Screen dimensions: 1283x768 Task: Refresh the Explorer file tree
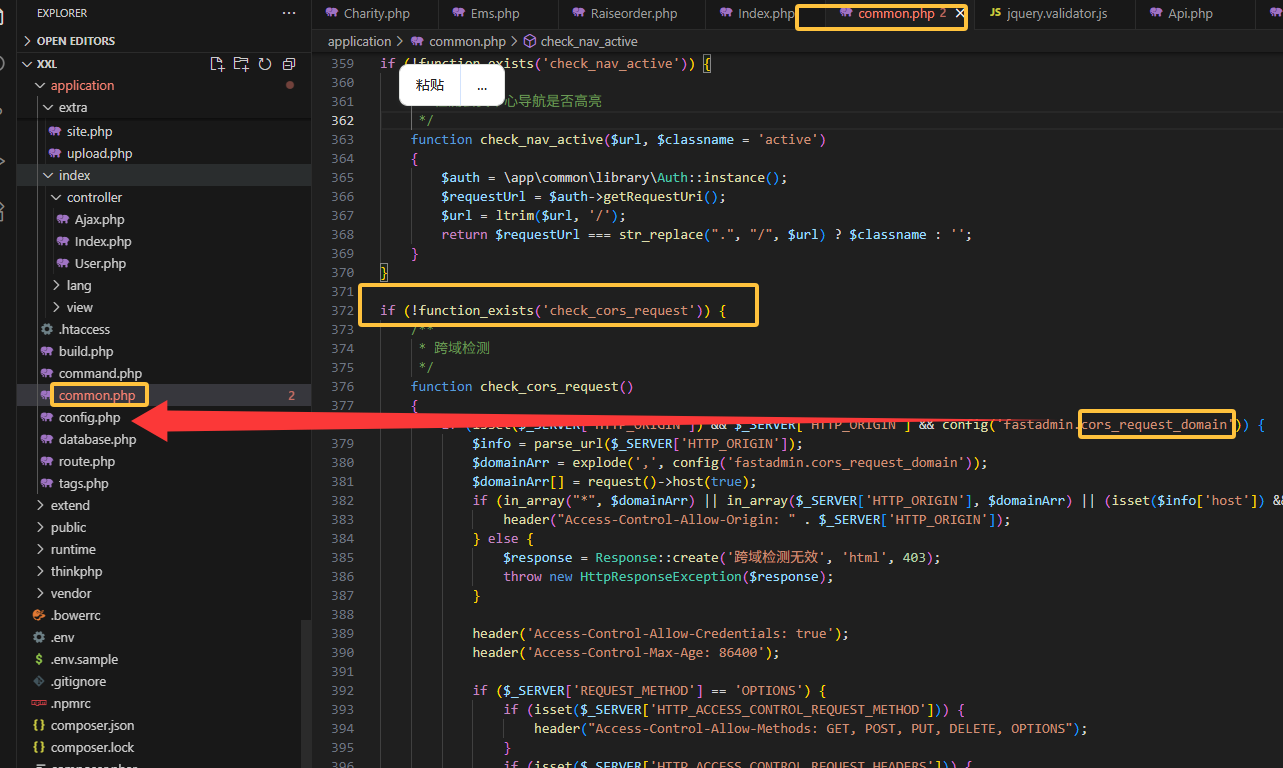(265, 64)
